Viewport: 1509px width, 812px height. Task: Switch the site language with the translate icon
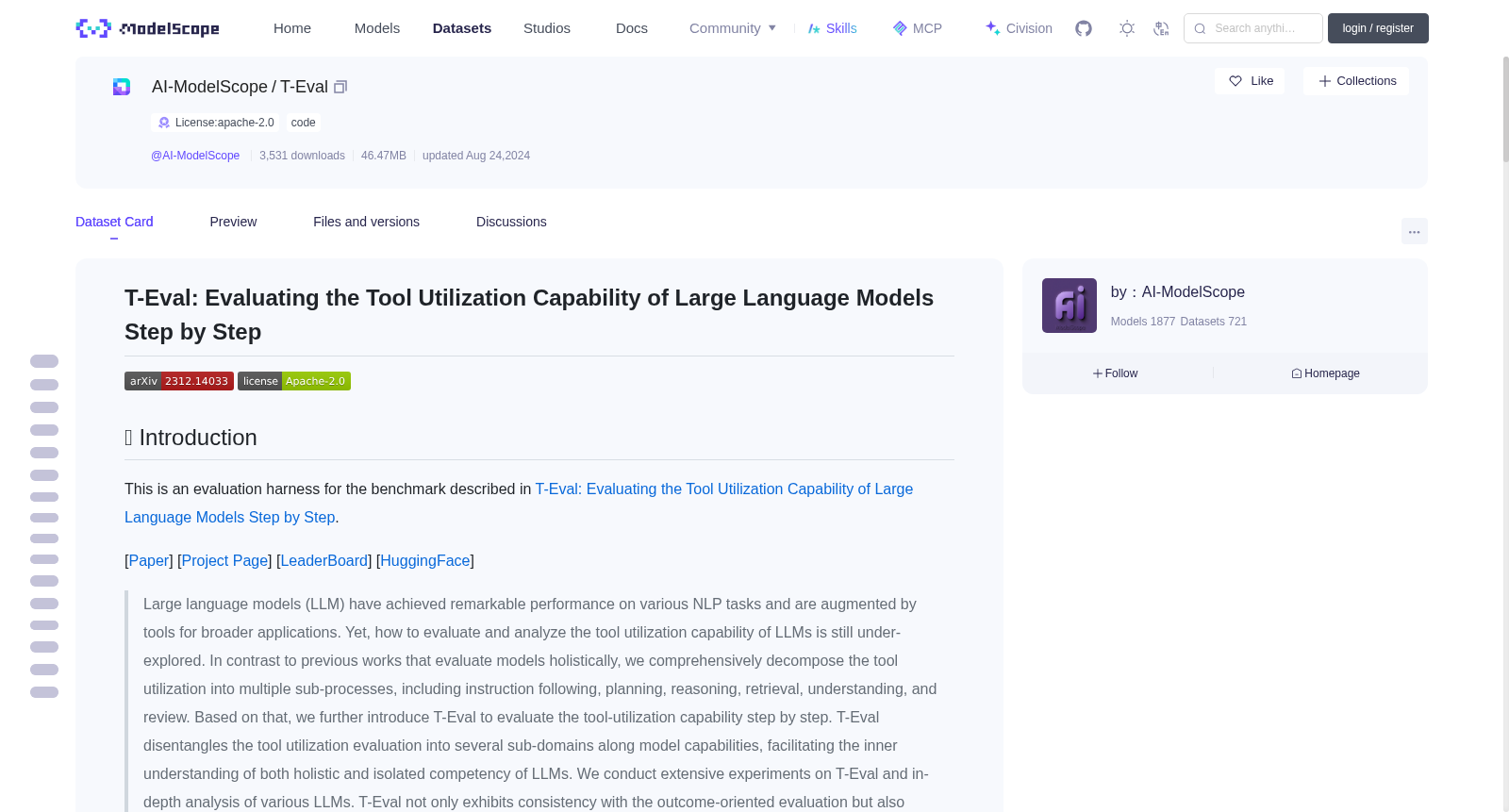[1161, 28]
